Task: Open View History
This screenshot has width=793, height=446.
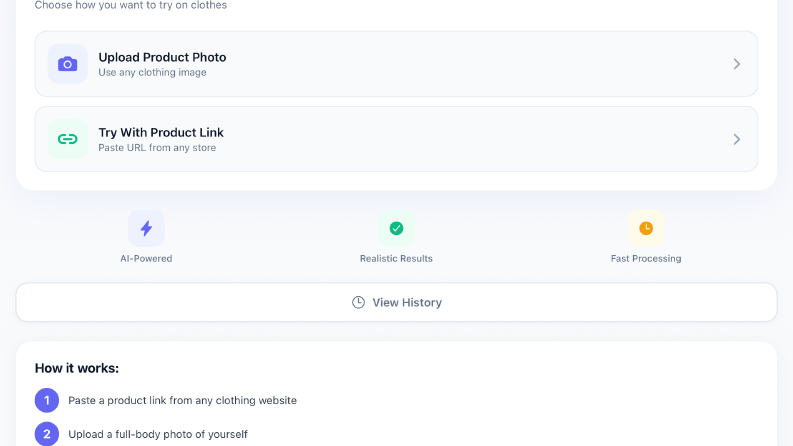Action: point(396,302)
